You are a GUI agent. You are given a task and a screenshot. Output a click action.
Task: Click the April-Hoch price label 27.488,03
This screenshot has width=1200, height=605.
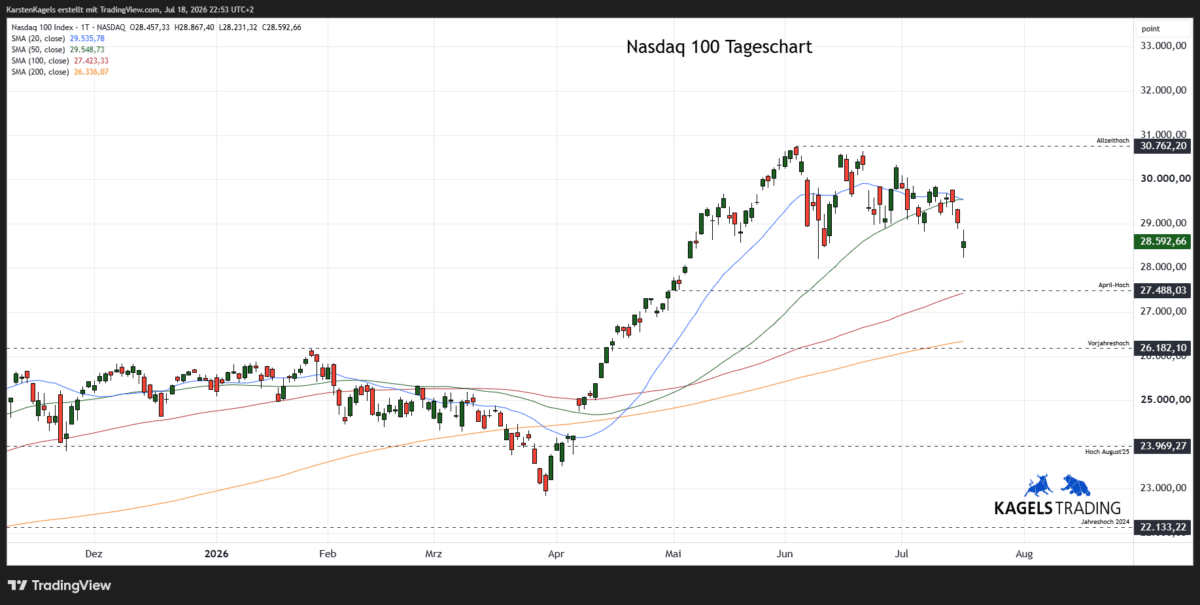pos(1162,290)
